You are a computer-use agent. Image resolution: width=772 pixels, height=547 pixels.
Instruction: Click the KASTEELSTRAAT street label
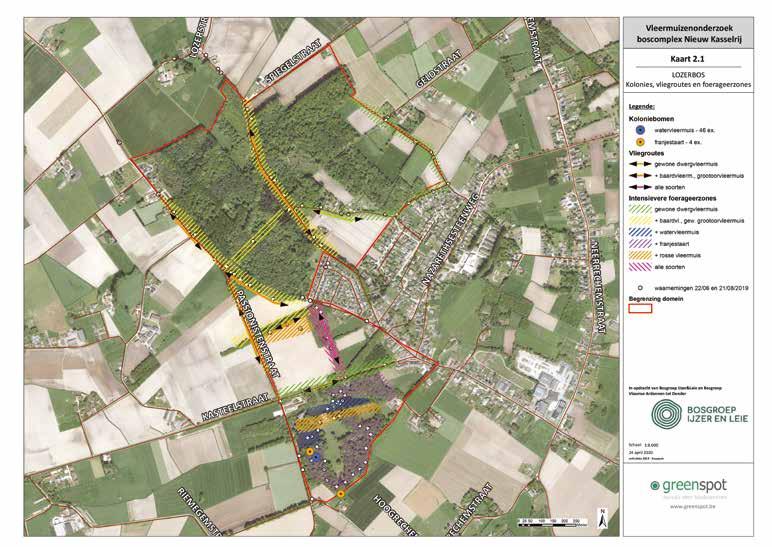click(x=235, y=407)
